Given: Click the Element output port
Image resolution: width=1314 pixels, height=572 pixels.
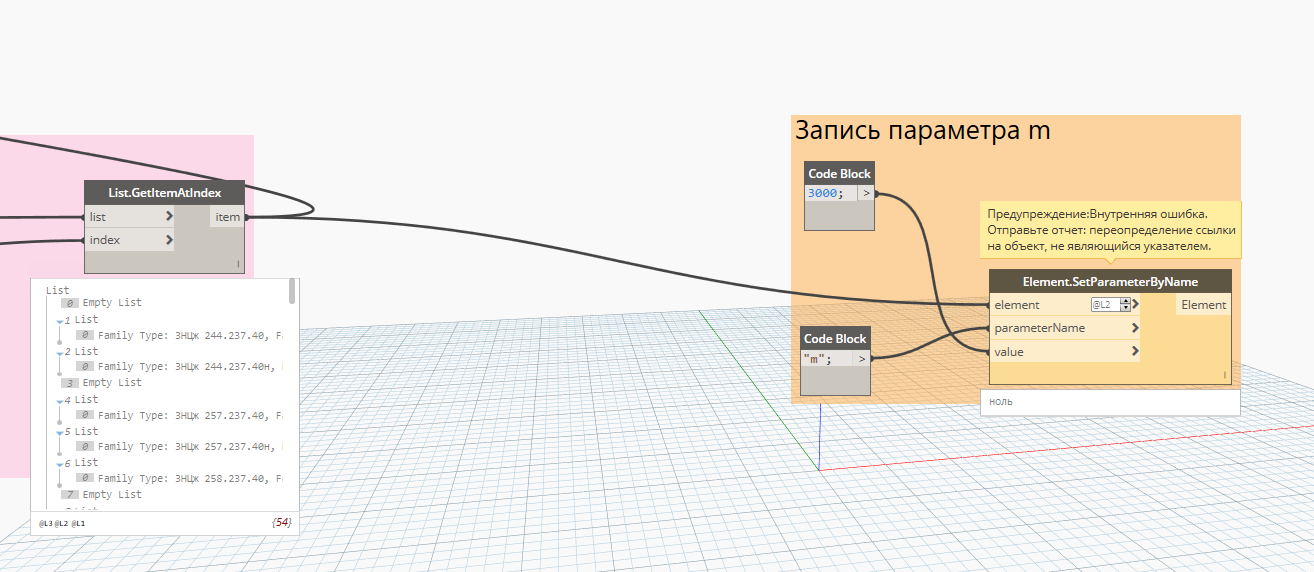Looking at the screenshot, I should click(1203, 304).
